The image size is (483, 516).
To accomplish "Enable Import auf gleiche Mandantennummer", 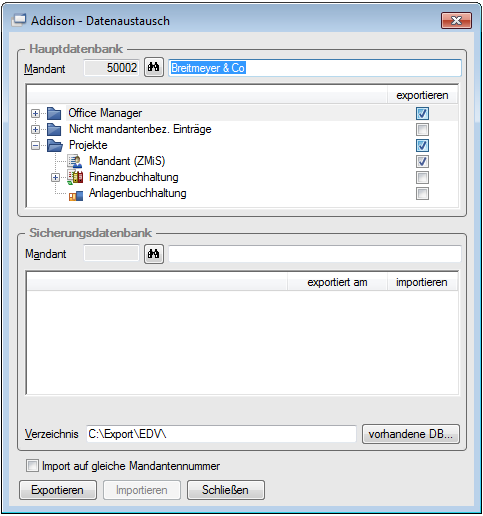I will tap(32, 465).
